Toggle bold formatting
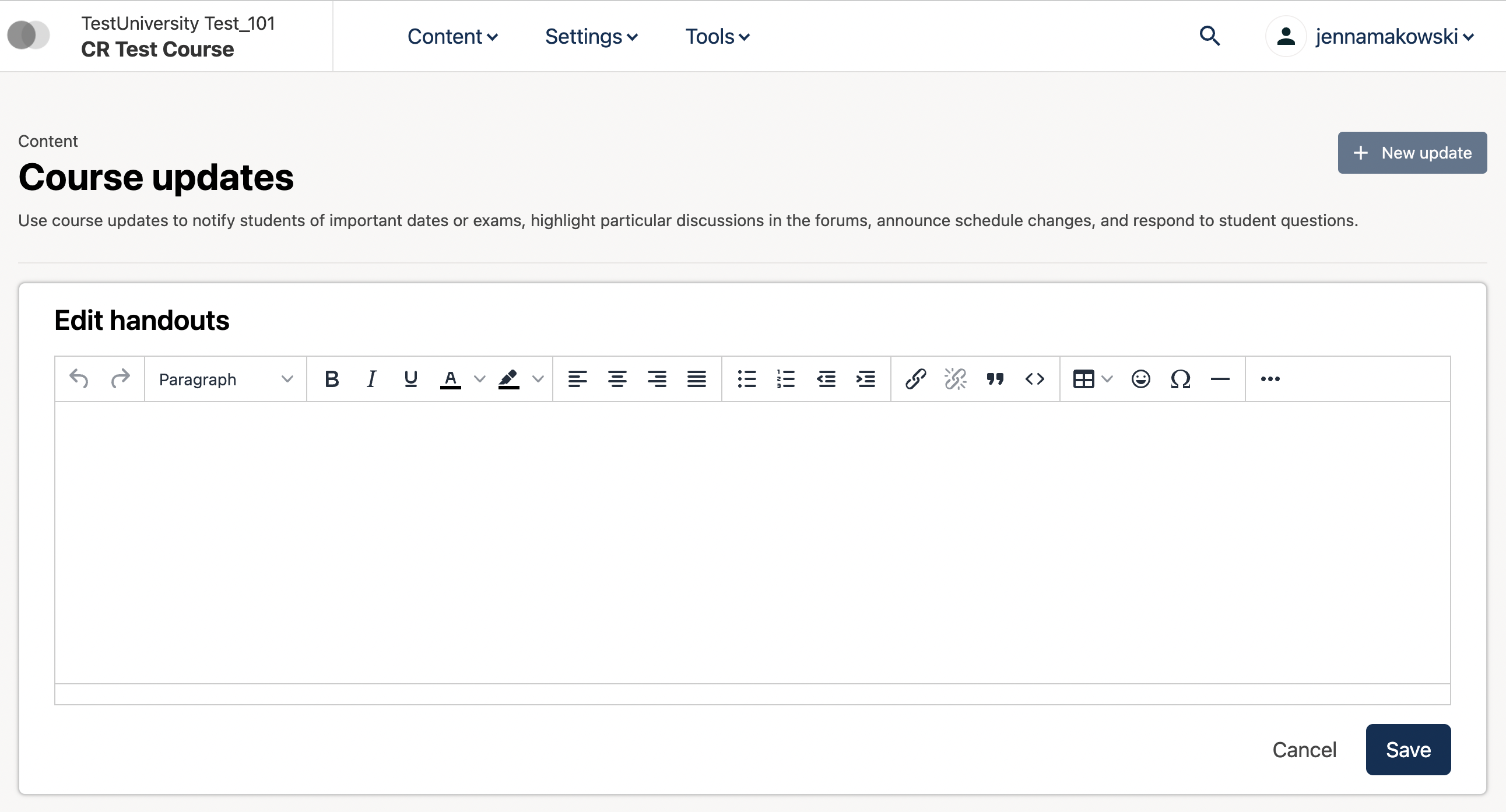The image size is (1506, 812). [x=332, y=379]
